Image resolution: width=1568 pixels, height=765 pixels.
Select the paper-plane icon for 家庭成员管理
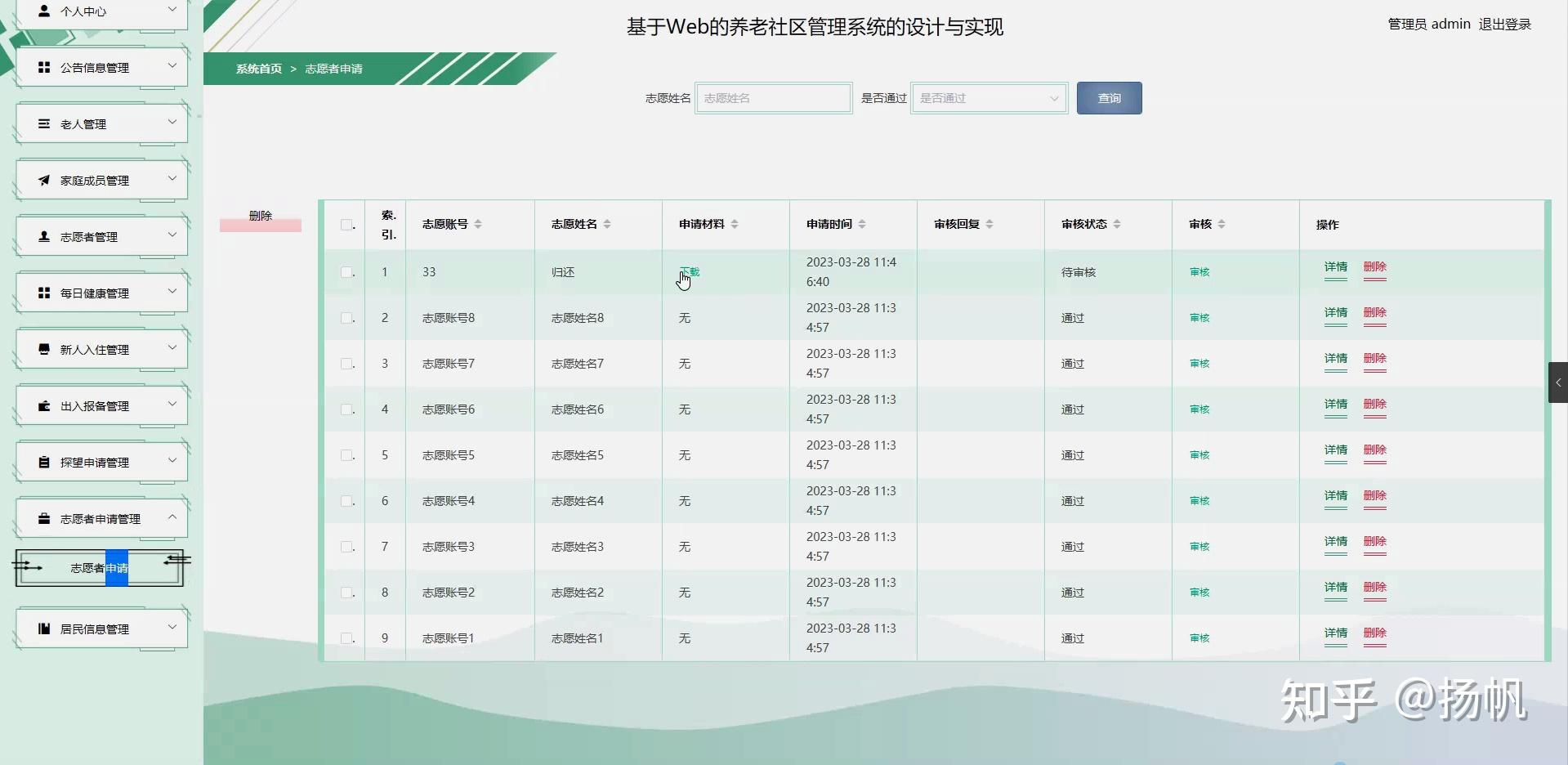click(x=44, y=180)
